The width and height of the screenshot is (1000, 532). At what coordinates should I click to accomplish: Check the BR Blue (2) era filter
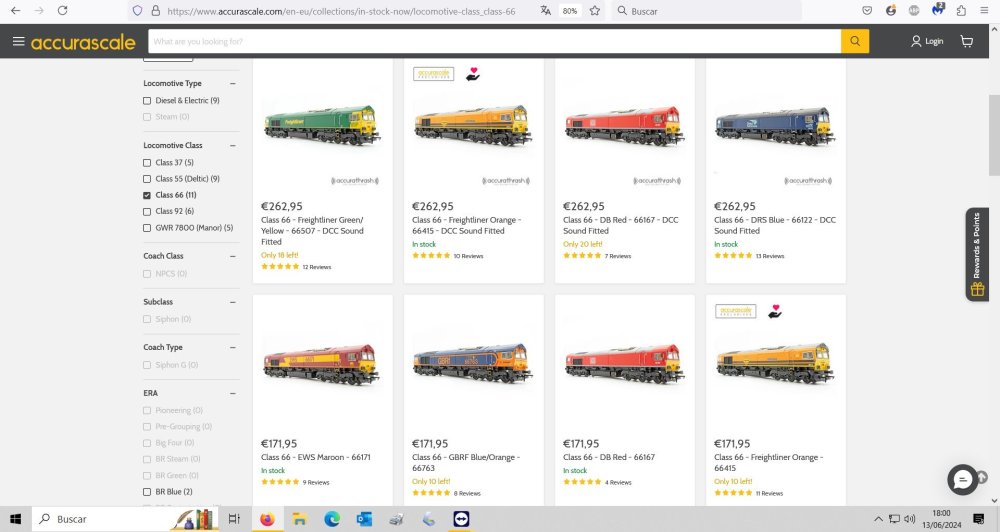pos(147,492)
